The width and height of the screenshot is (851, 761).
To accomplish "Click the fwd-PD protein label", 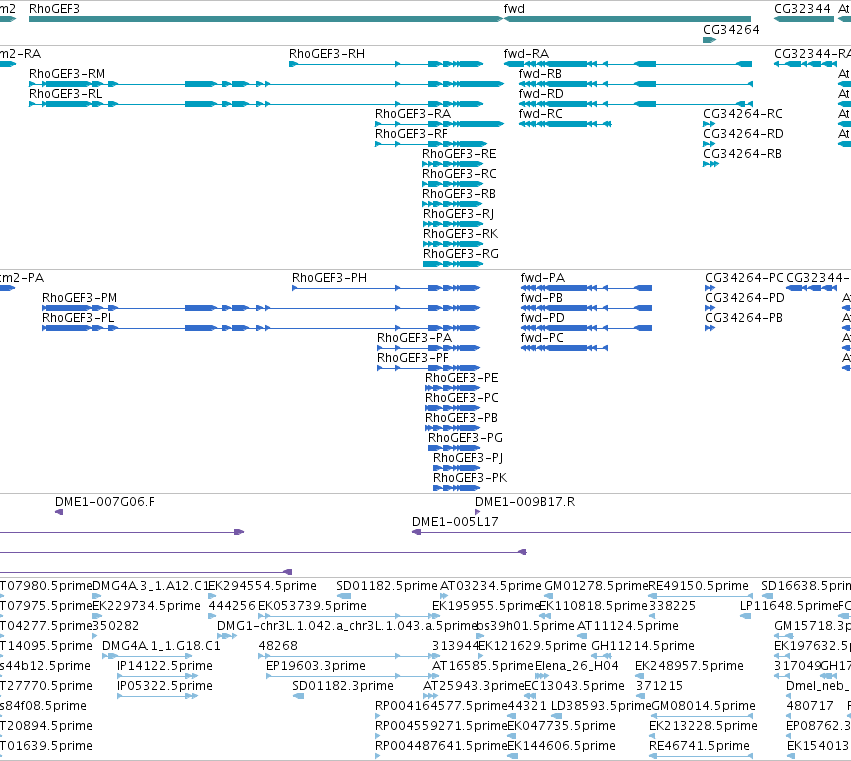I will [x=543, y=318].
